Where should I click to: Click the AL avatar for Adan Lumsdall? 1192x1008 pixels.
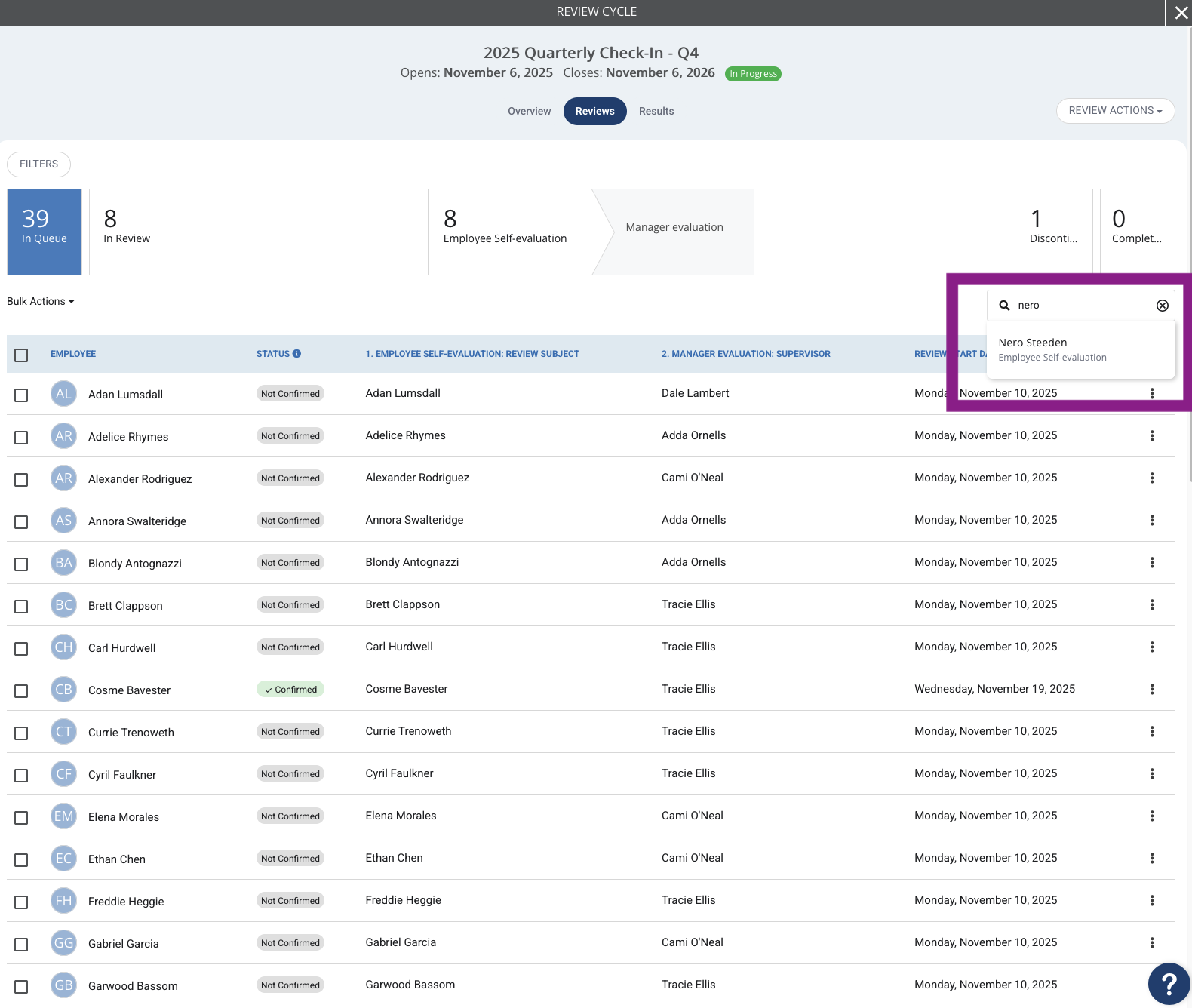point(64,394)
